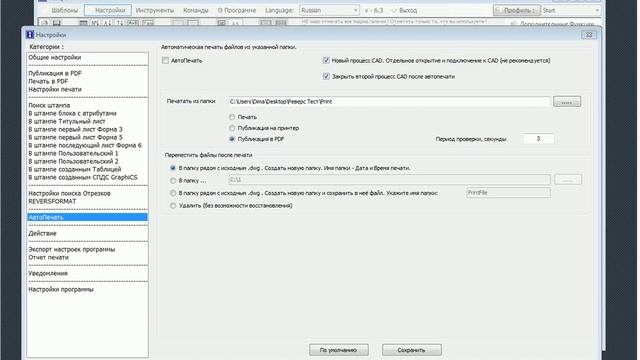
Task: Select move to named folder radio
Action: coord(173,193)
